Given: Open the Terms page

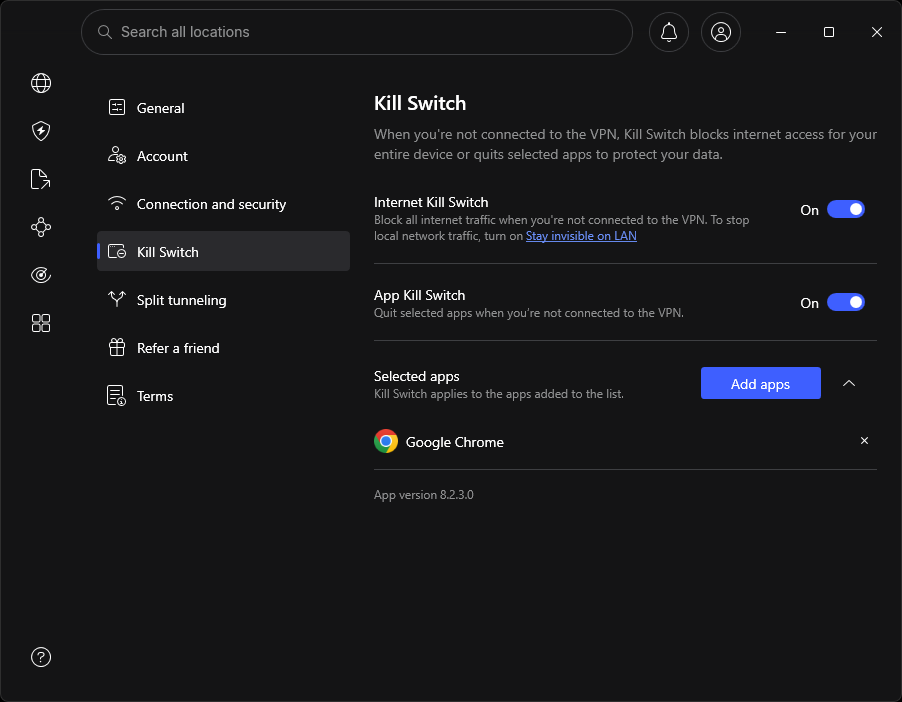Looking at the screenshot, I should [223, 396].
